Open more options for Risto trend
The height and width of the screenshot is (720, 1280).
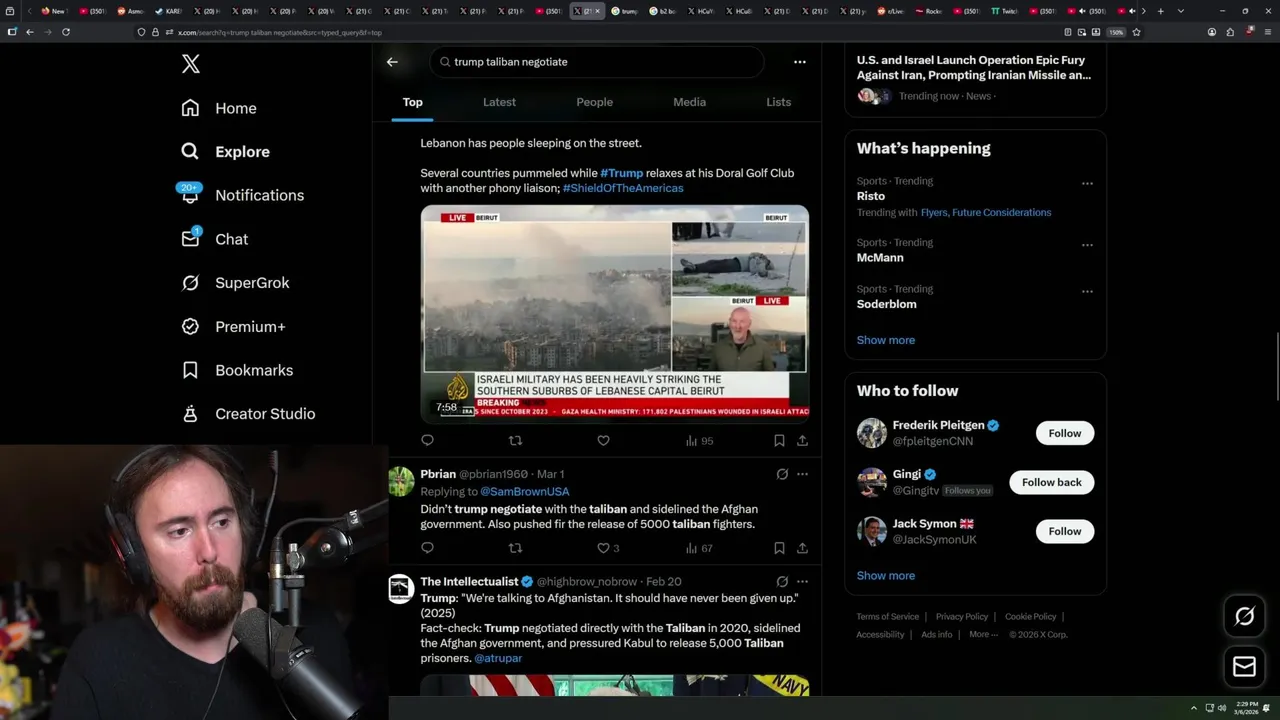(1087, 184)
